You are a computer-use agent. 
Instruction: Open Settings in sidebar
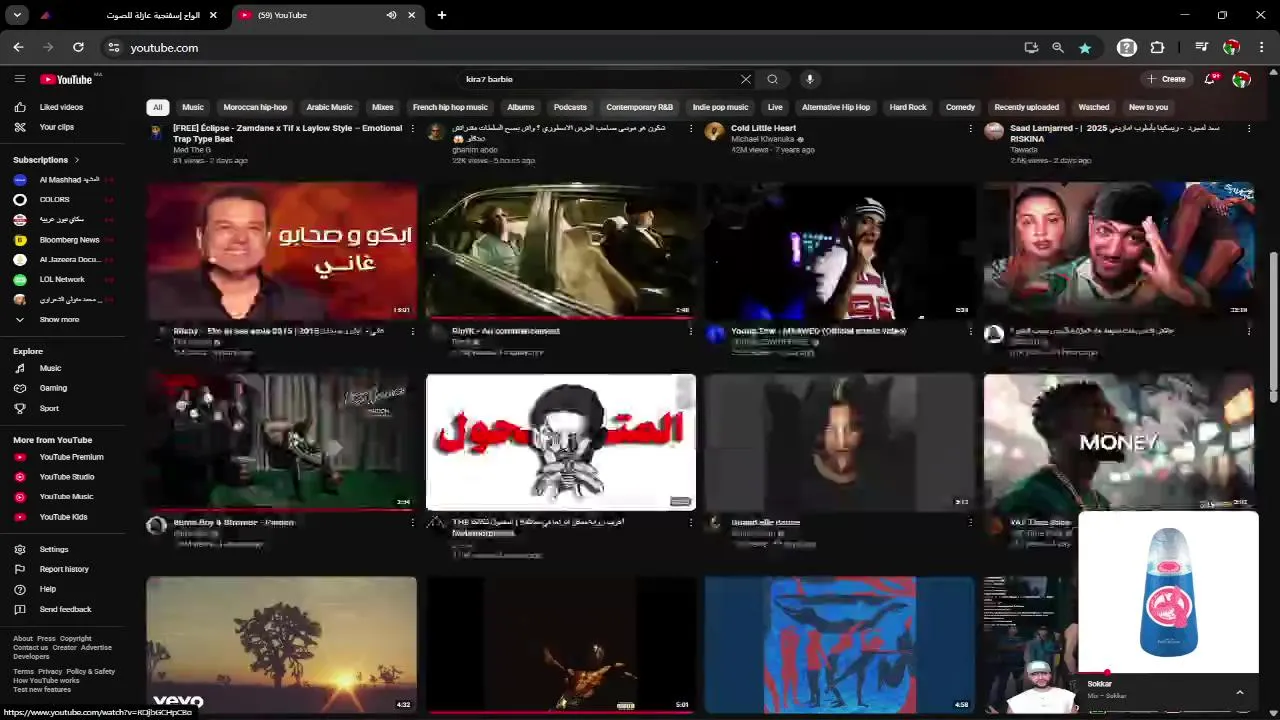[x=56, y=549]
